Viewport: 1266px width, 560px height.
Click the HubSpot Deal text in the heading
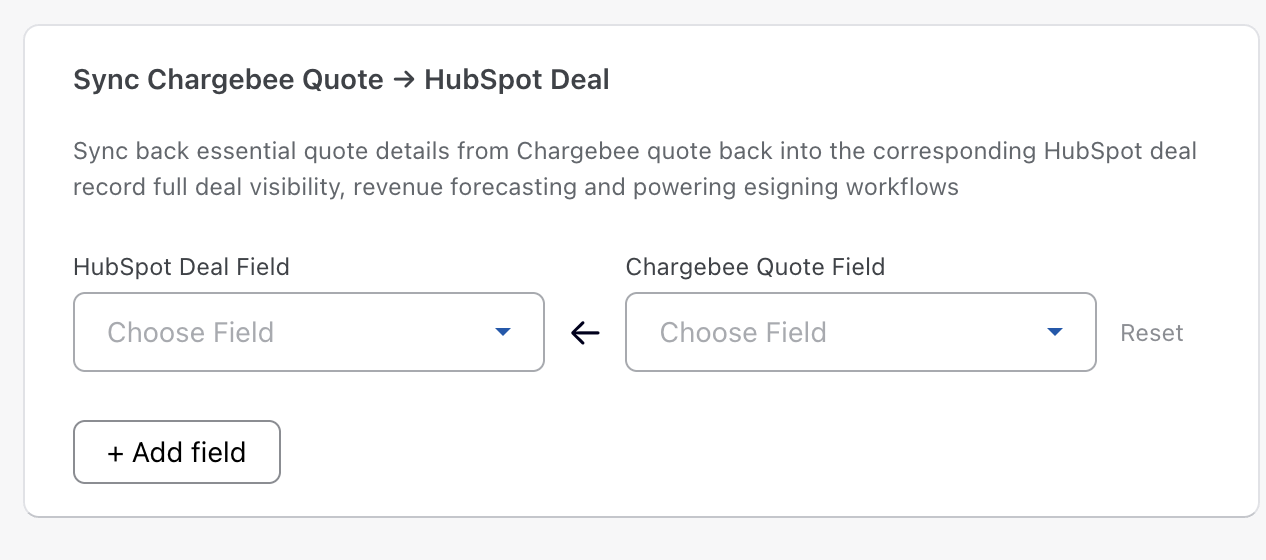(517, 80)
